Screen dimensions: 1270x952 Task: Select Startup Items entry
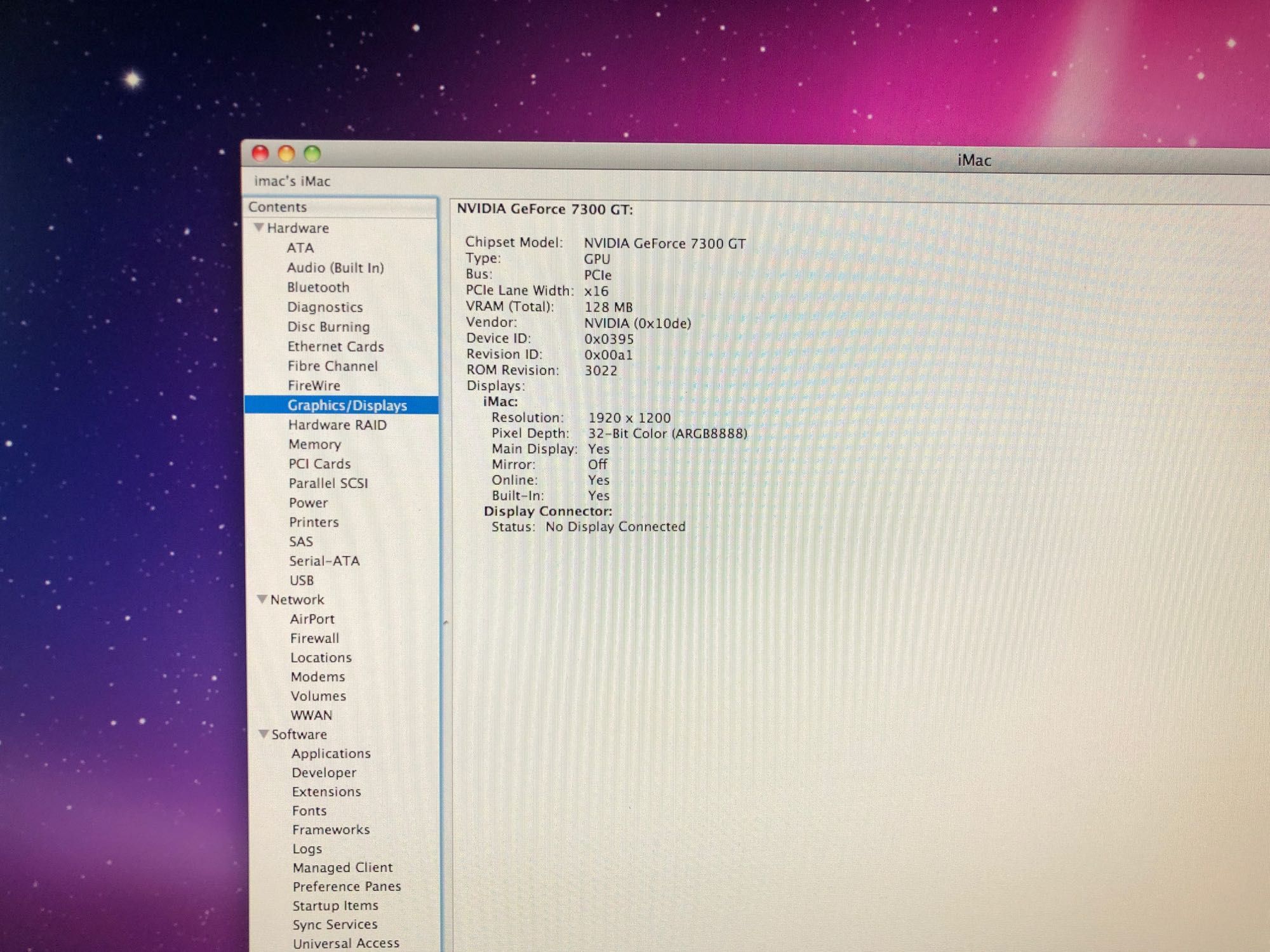[335, 905]
